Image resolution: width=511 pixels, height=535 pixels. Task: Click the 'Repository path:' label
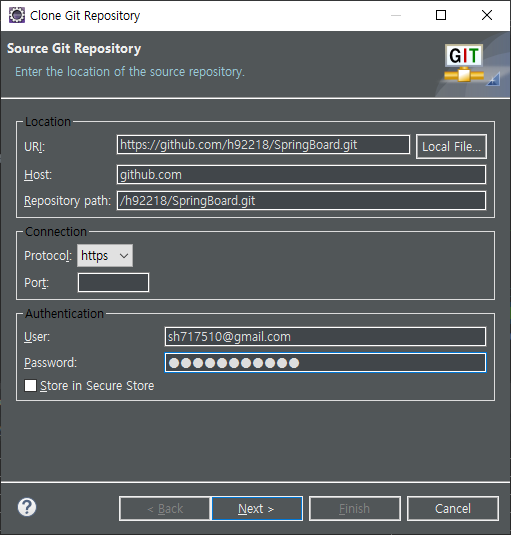pos(67,201)
